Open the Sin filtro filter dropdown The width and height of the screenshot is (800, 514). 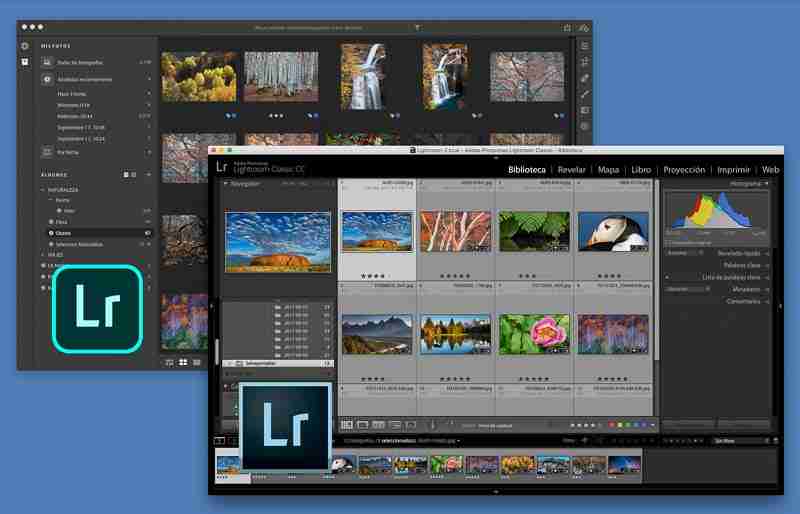(x=740, y=440)
